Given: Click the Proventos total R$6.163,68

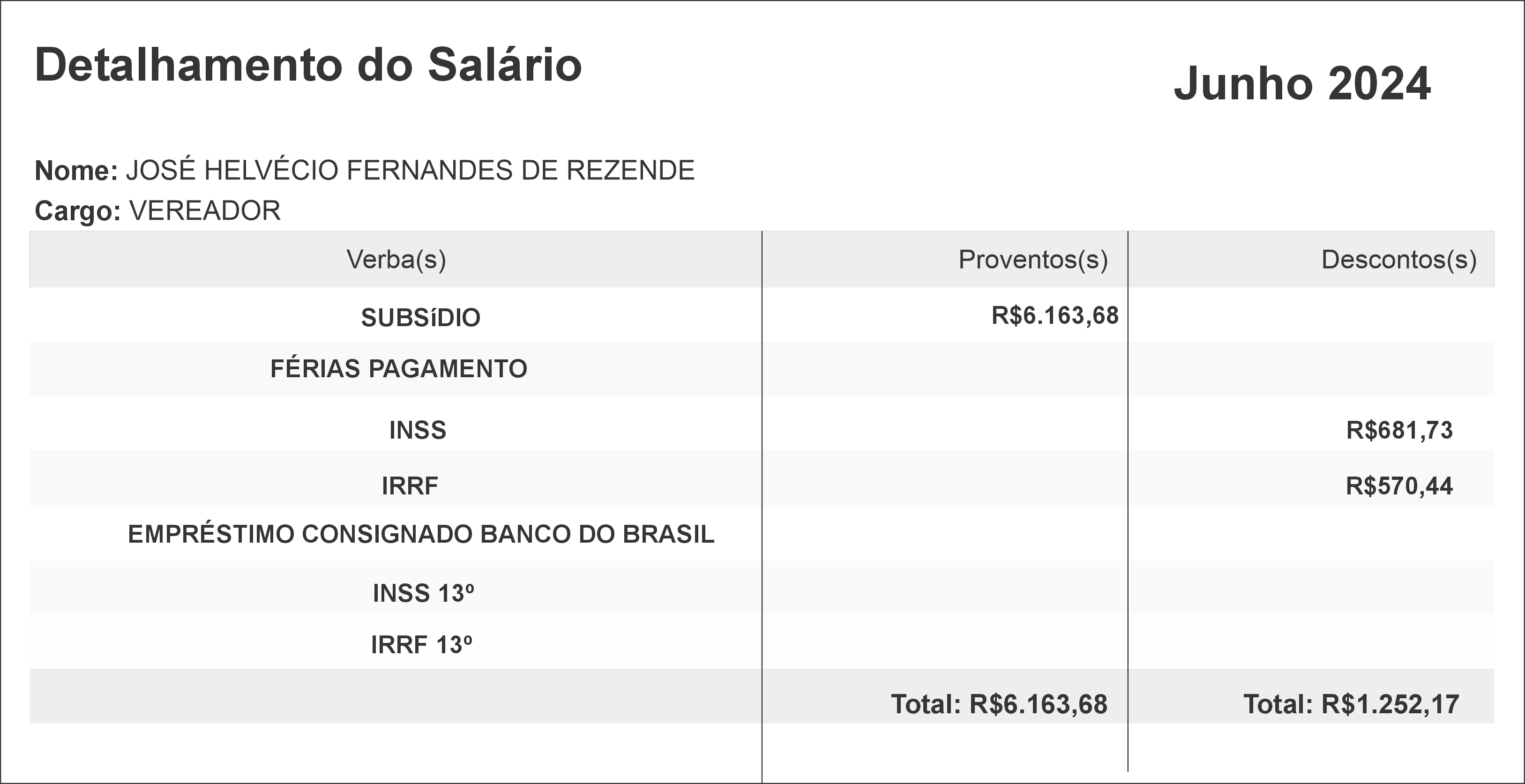Looking at the screenshot, I should tap(999, 704).
